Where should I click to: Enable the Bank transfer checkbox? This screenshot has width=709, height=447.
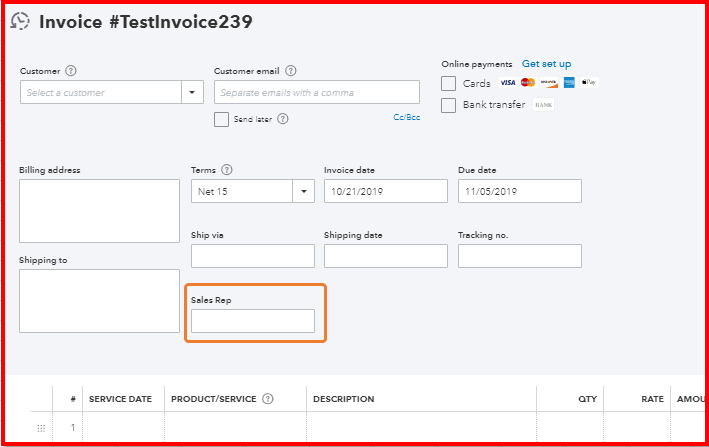[x=448, y=105]
